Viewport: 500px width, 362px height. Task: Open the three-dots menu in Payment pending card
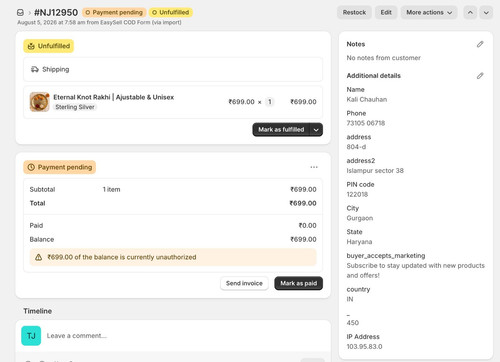tap(314, 167)
